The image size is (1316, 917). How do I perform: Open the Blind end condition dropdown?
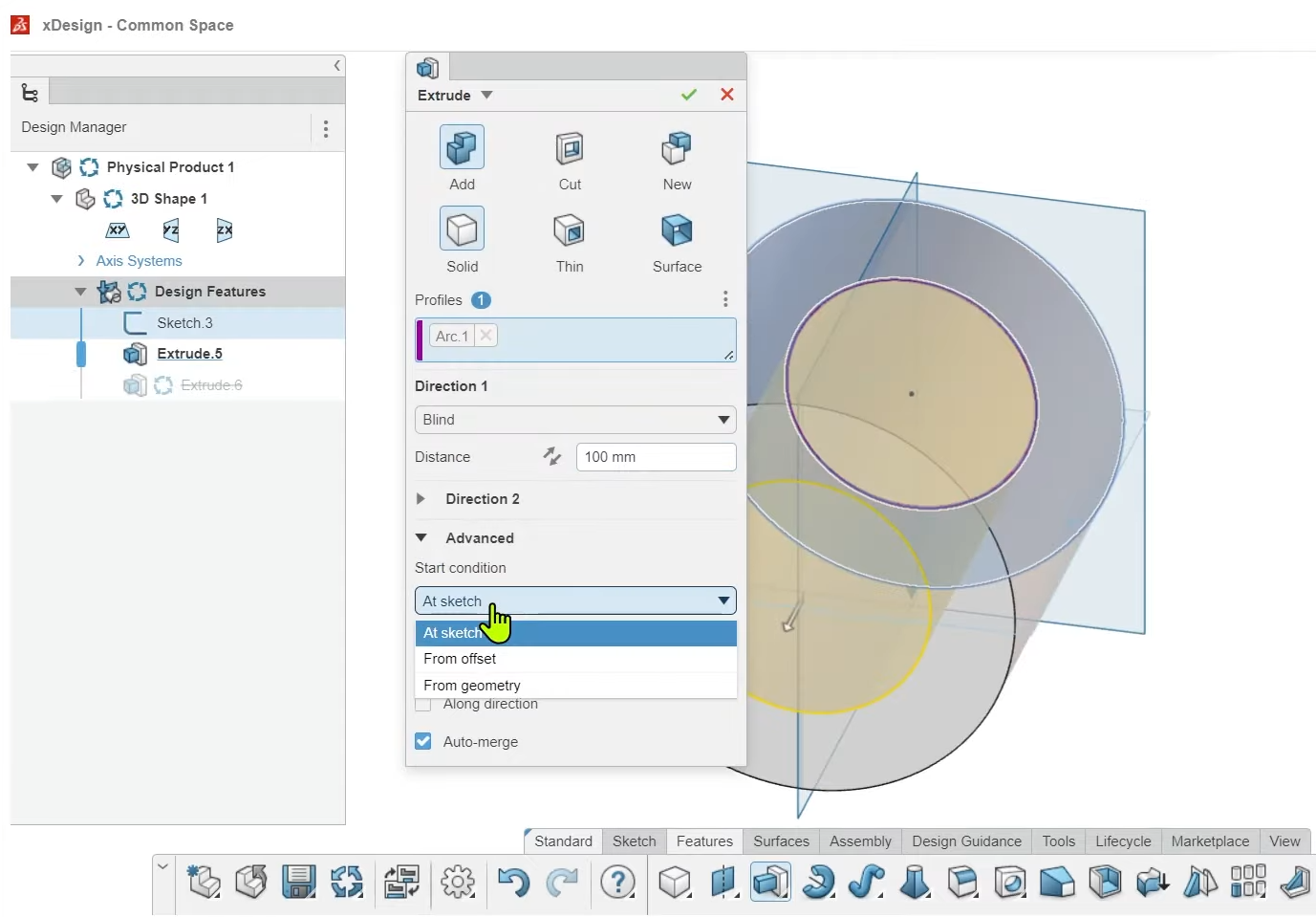575,420
